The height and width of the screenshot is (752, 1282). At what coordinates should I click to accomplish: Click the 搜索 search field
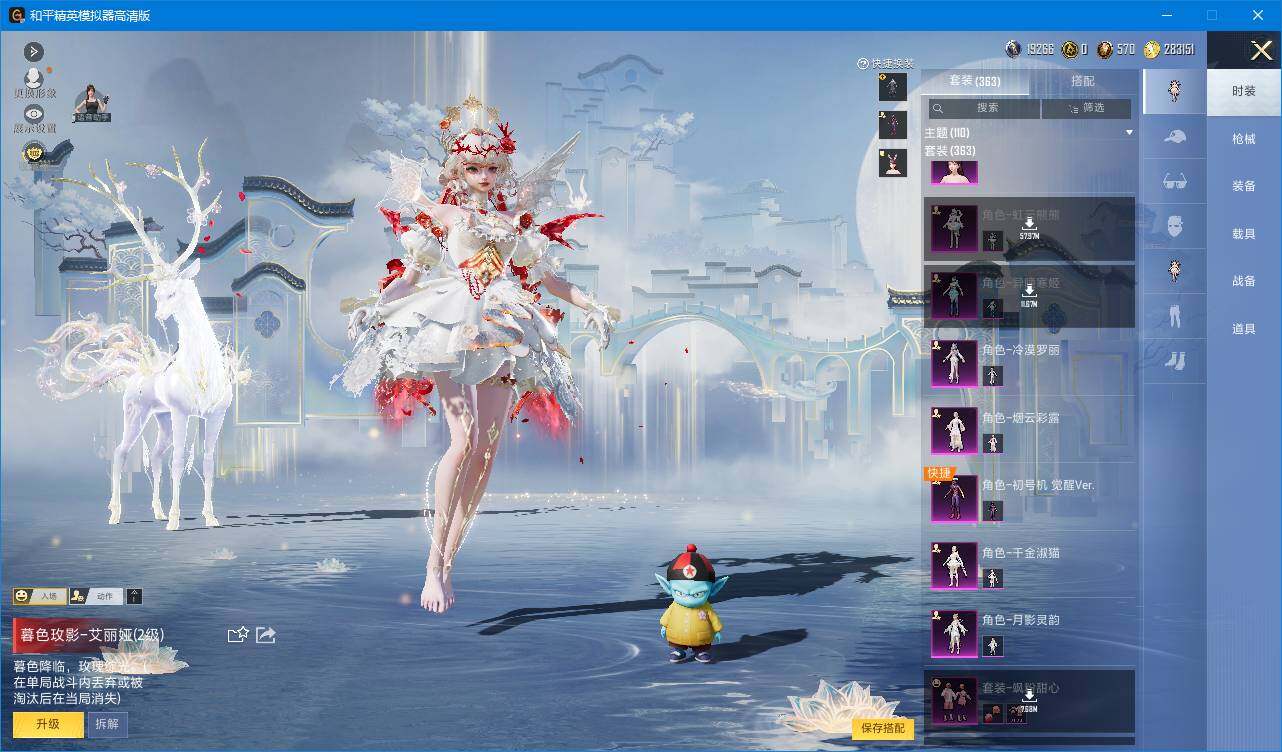click(x=985, y=108)
